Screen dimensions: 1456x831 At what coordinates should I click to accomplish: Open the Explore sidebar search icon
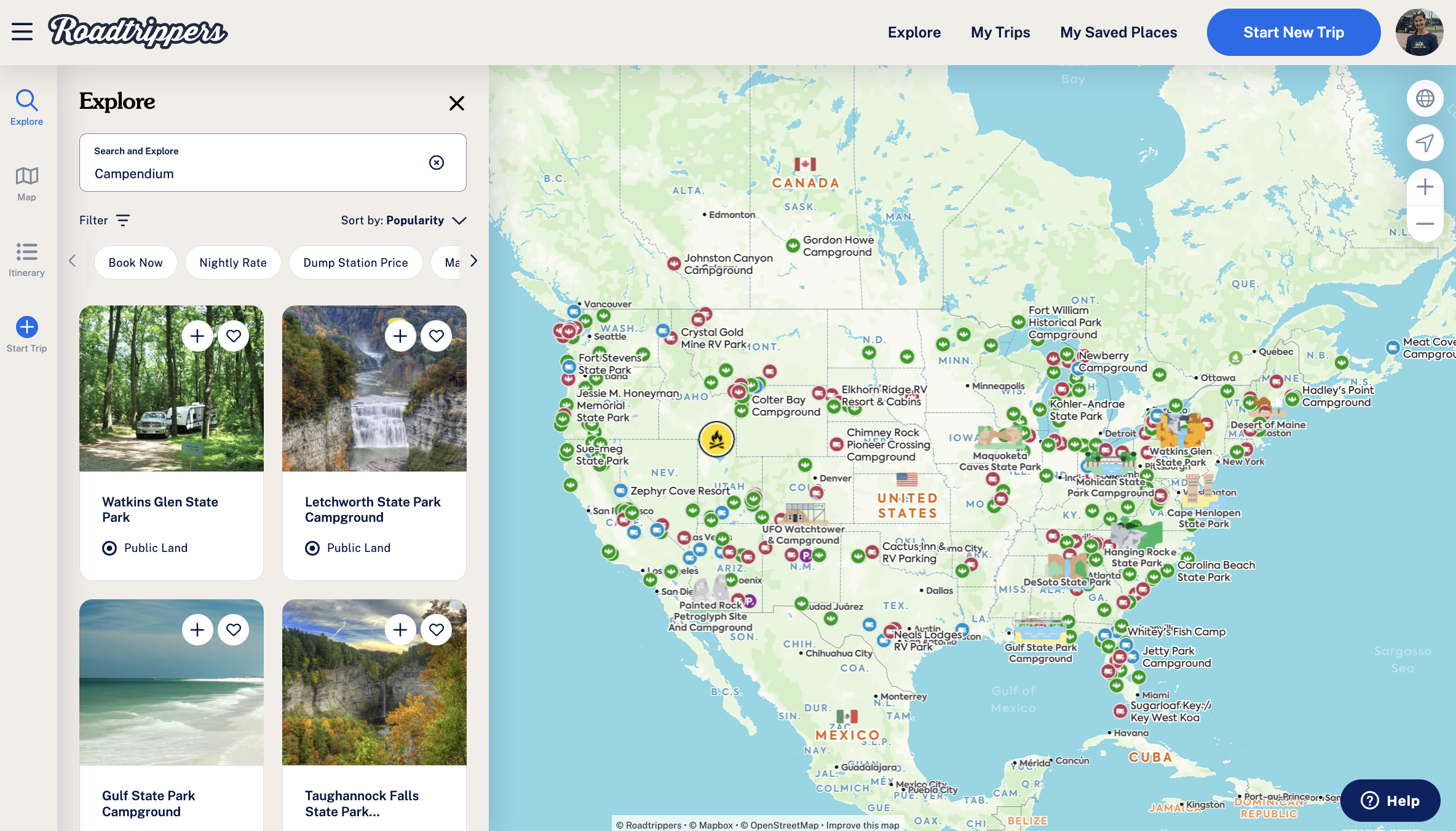(26, 108)
